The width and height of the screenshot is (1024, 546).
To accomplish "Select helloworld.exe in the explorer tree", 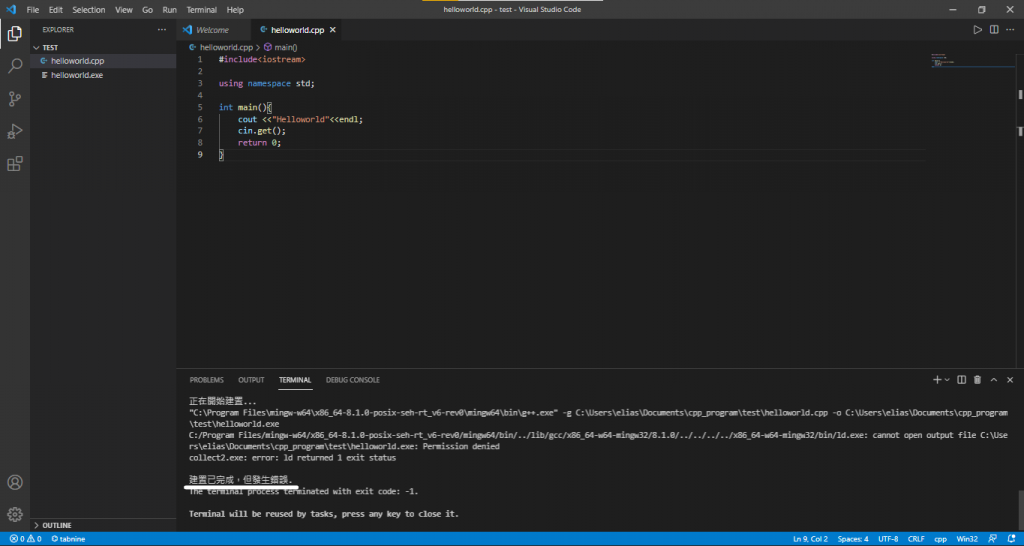I will tap(103, 75).
